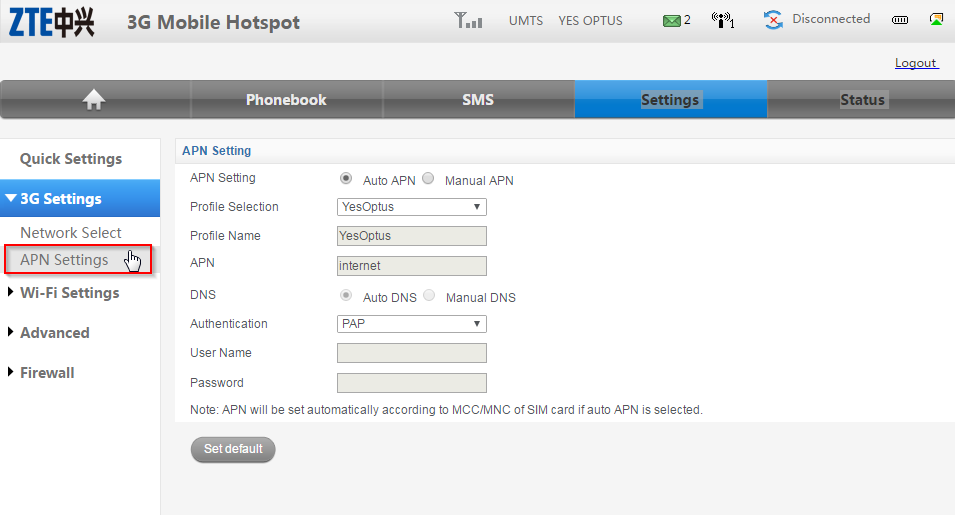
Task: Click the User Name input field
Action: (412, 353)
